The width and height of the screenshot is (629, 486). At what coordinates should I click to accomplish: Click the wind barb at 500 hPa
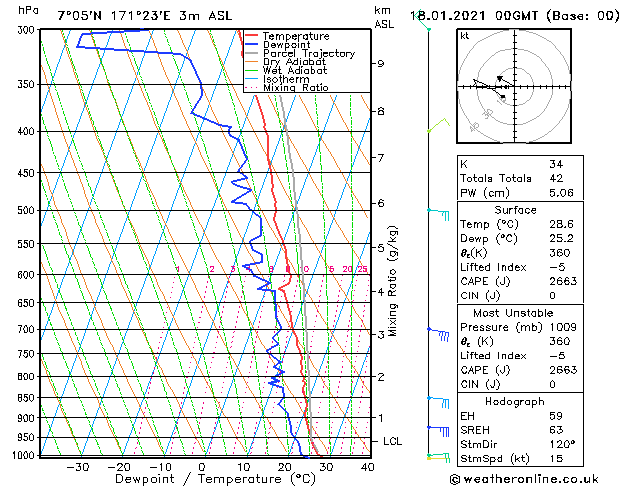click(x=438, y=214)
